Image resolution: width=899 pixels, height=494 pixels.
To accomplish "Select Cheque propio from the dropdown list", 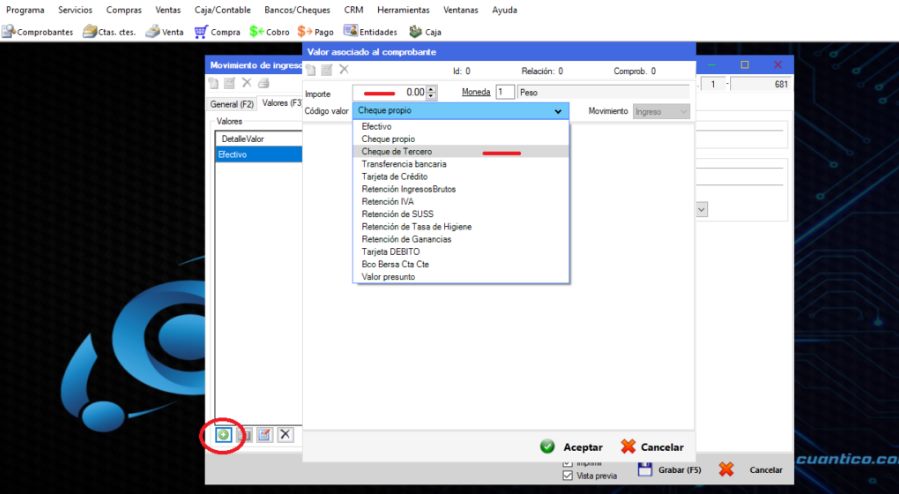I will 461,139.
